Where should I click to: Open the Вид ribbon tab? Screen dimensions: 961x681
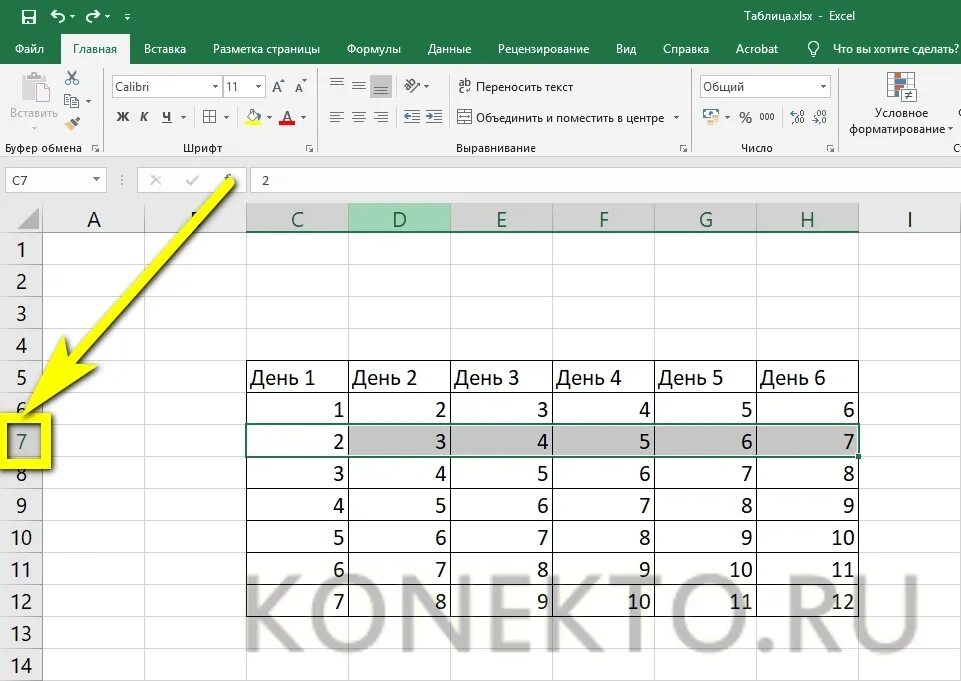coord(626,49)
